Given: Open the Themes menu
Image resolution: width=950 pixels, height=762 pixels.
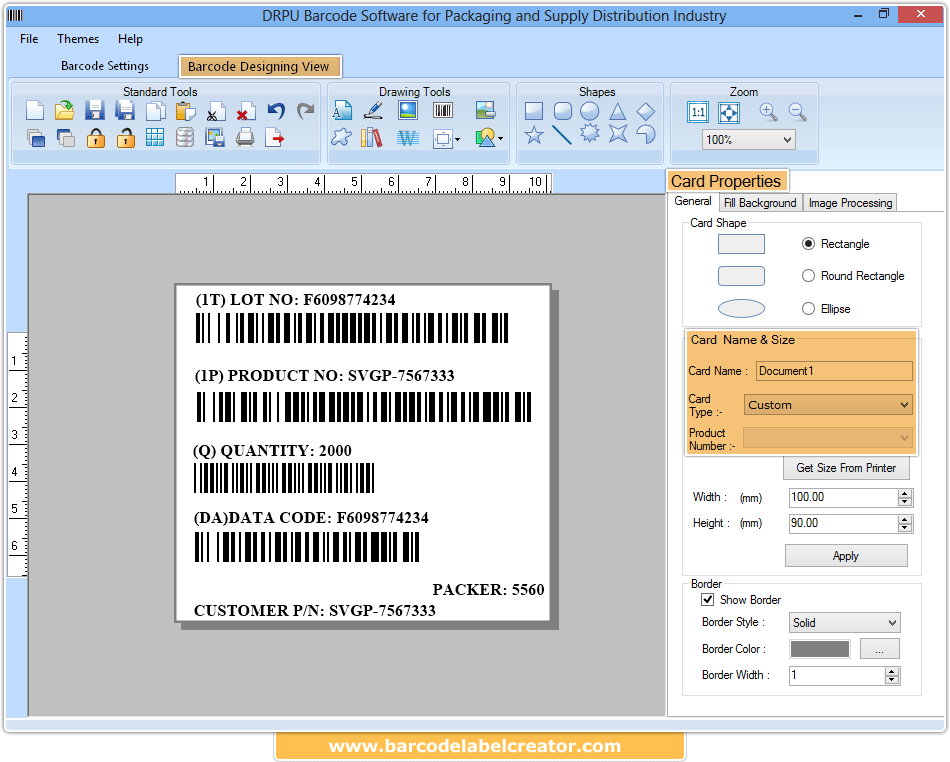Looking at the screenshot, I should point(78,39).
